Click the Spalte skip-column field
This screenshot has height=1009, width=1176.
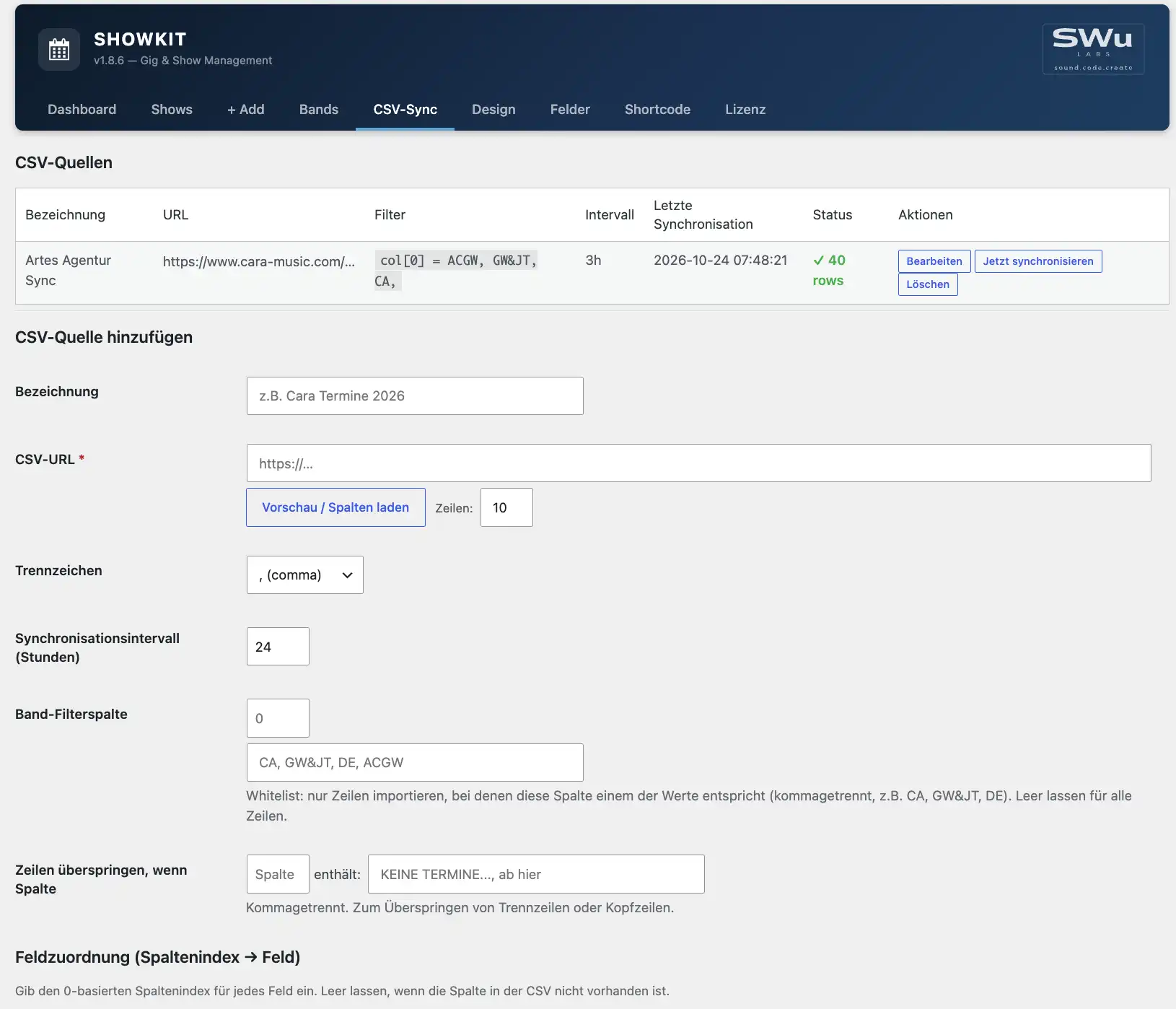(x=278, y=874)
